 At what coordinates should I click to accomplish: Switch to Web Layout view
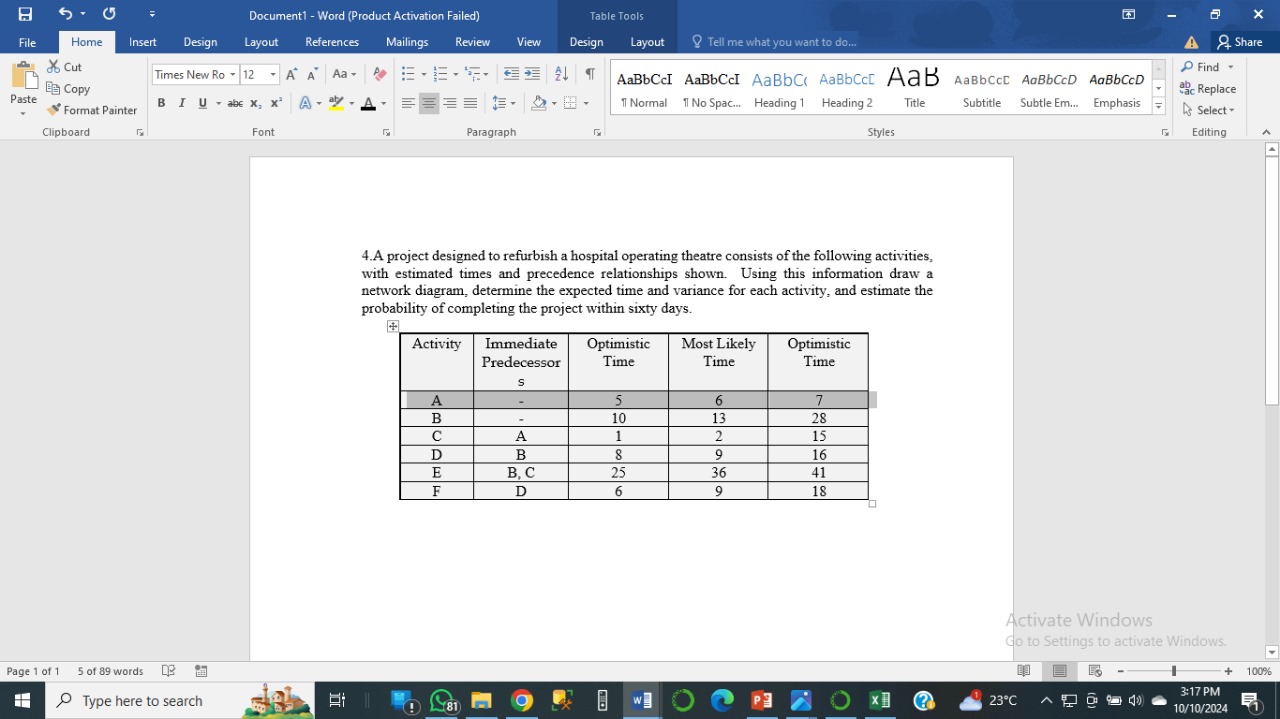click(x=1095, y=671)
